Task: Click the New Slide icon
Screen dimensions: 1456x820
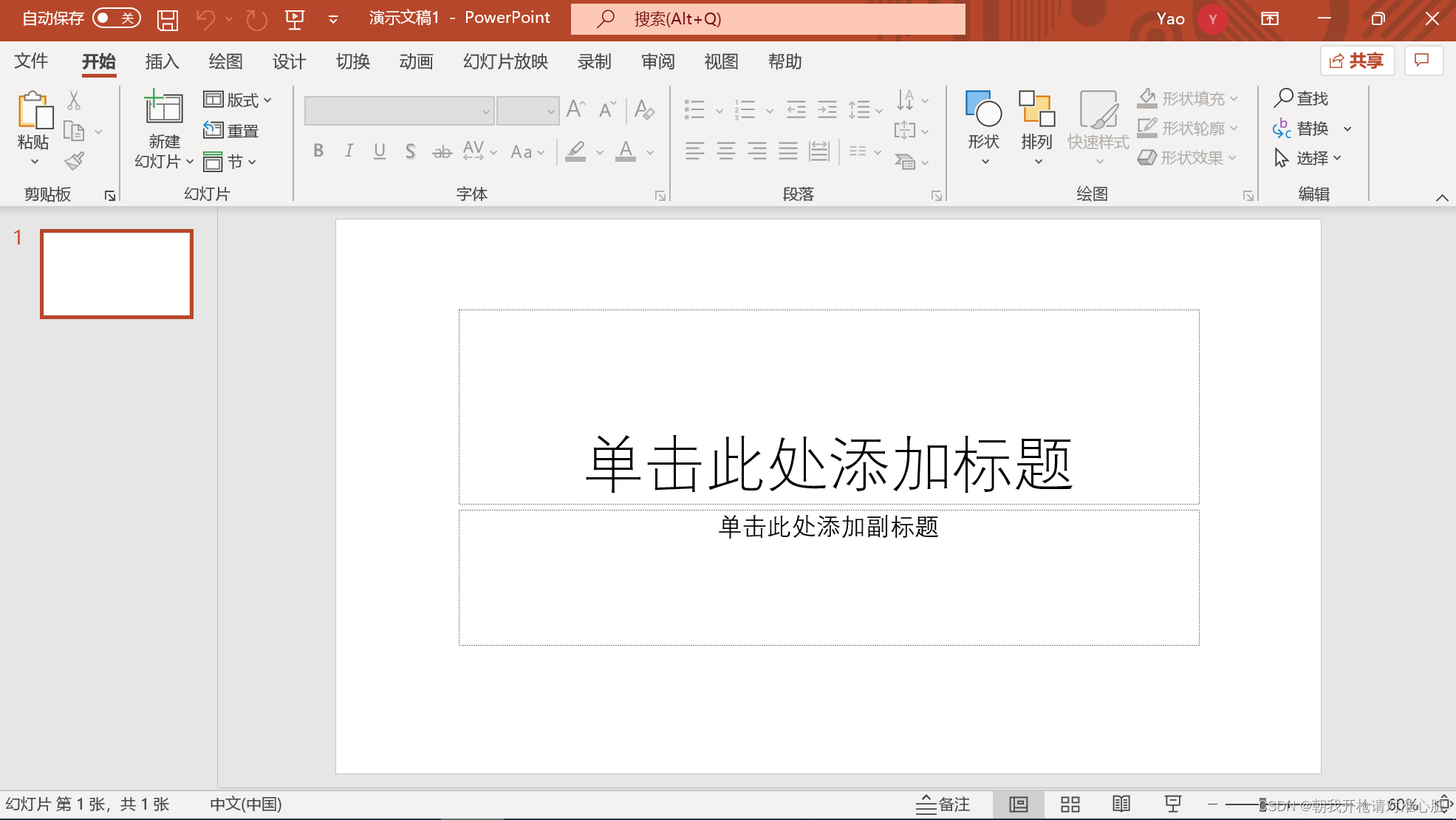Action: point(163,109)
